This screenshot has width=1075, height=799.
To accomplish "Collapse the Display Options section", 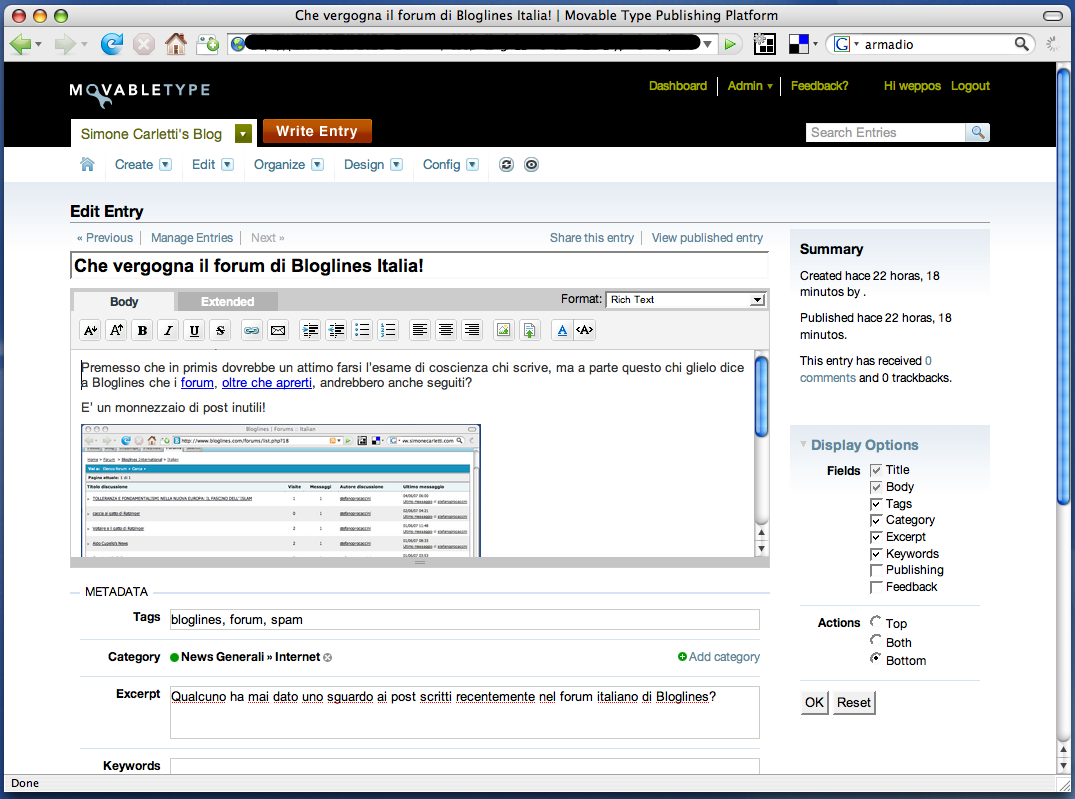I will point(803,444).
